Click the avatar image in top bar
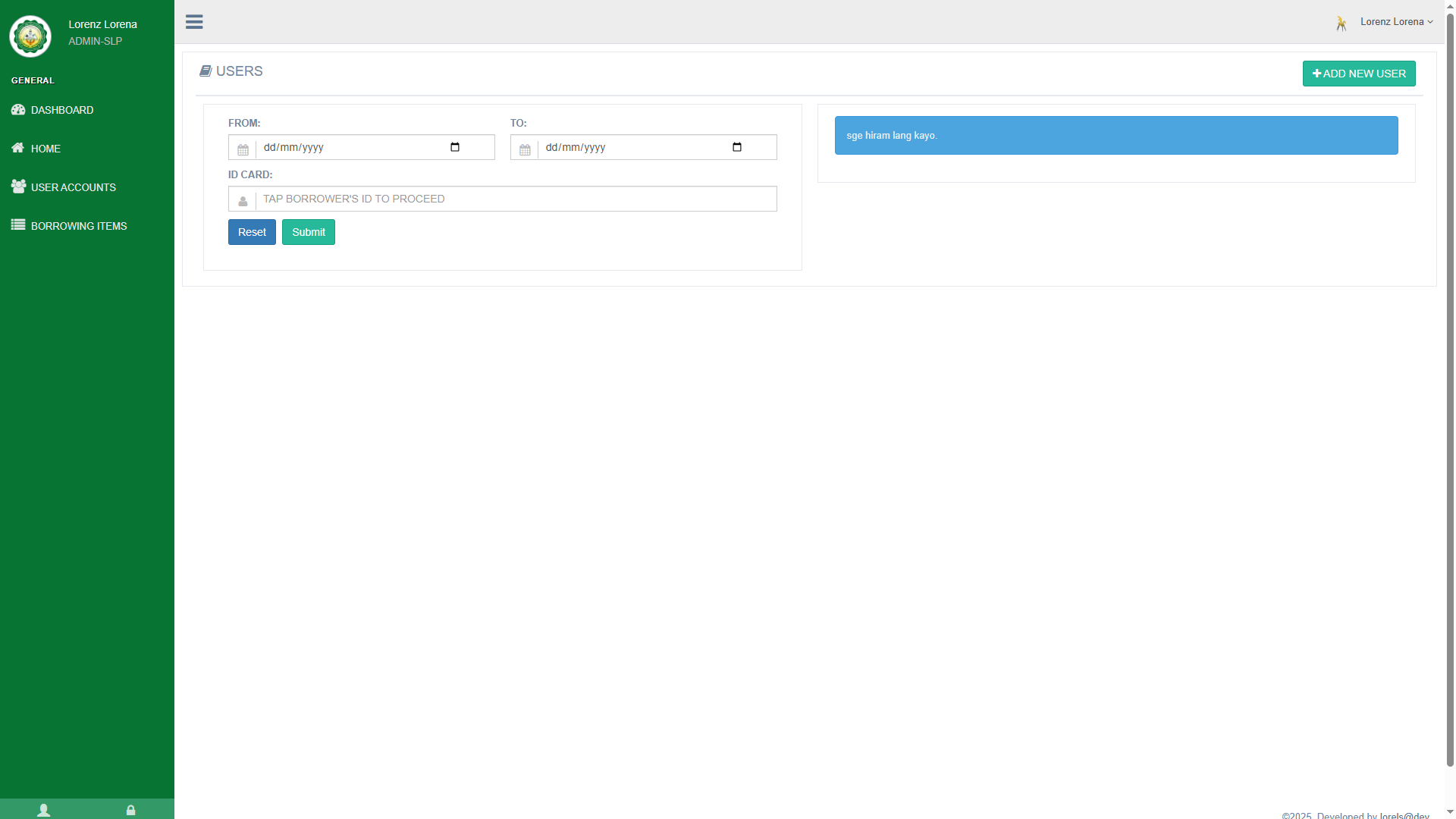Screen dimensions: 1456x819 point(1341,24)
